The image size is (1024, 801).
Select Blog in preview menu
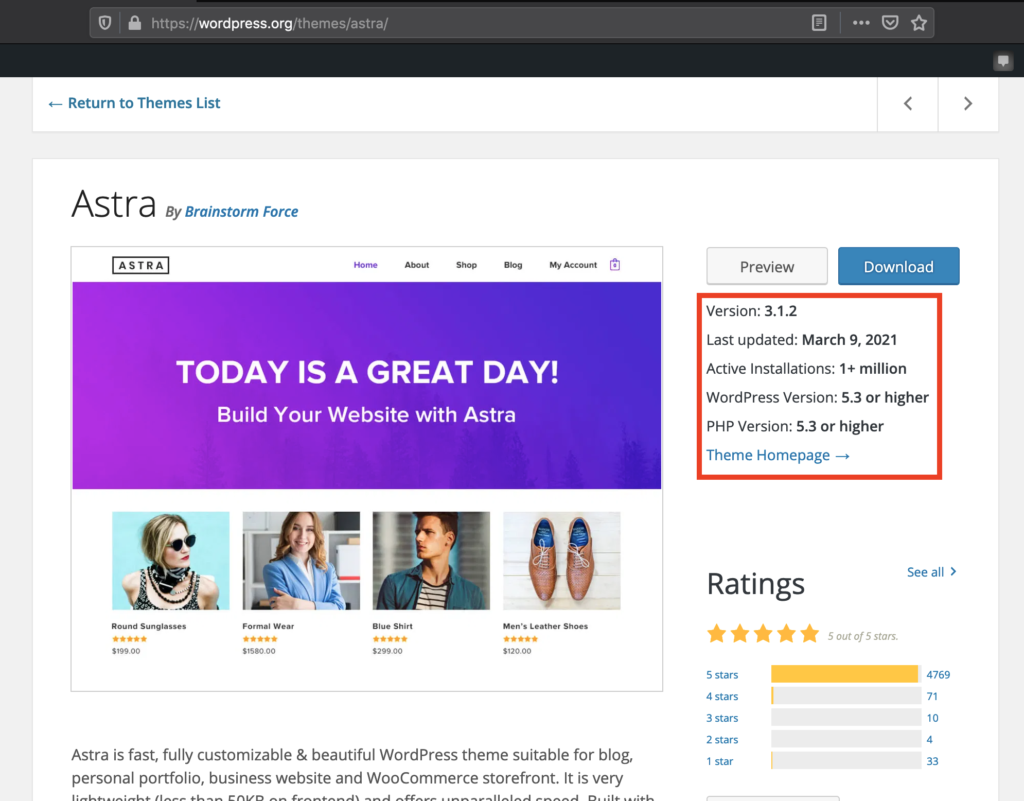pos(513,264)
